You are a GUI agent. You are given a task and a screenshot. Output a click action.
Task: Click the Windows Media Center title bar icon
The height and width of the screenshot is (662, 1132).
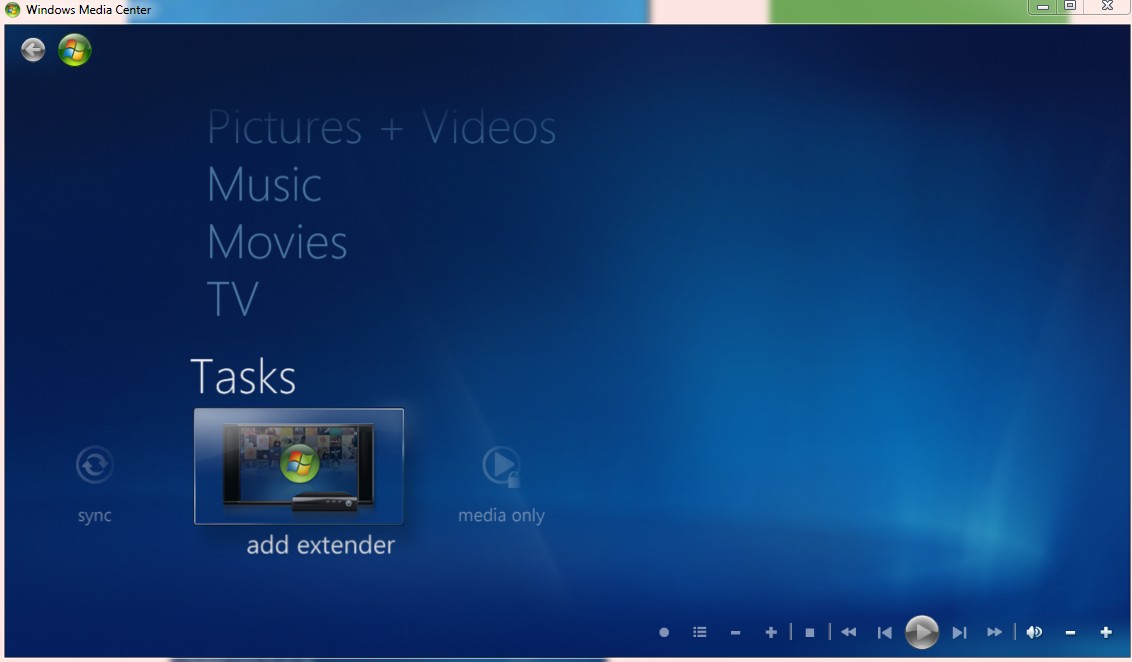pos(12,9)
